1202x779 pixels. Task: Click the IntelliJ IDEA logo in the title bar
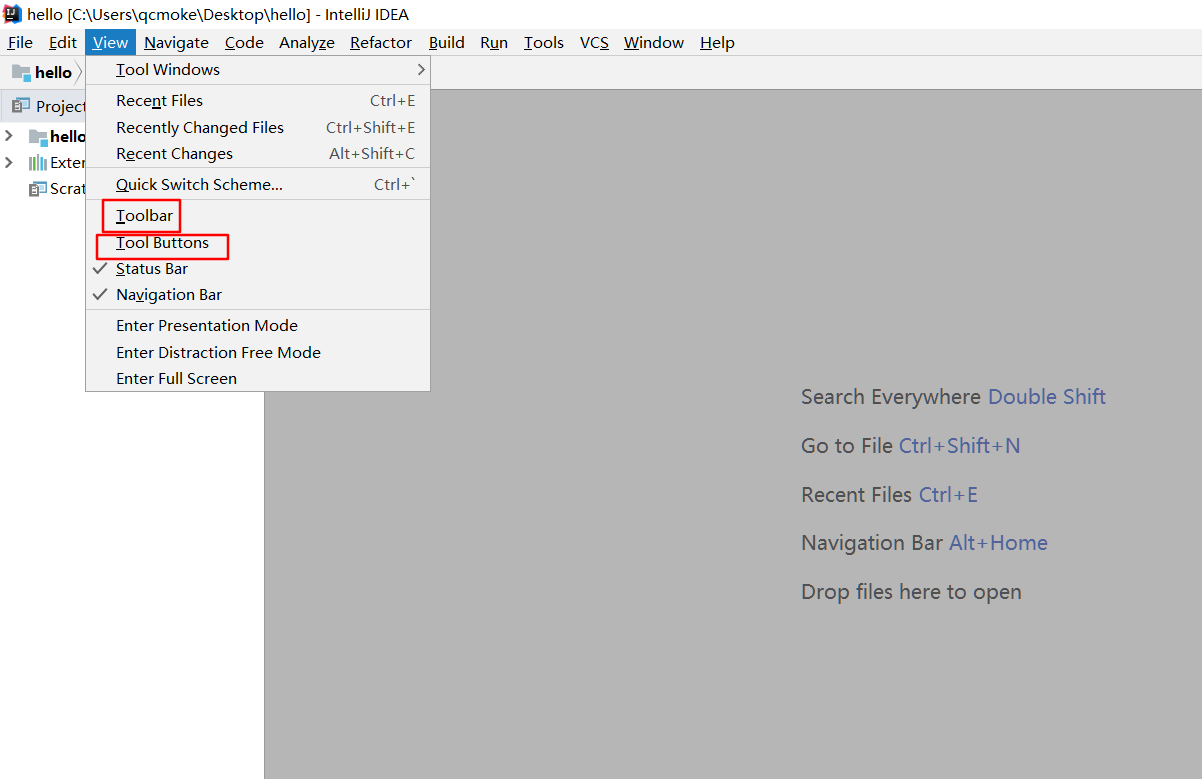point(13,14)
